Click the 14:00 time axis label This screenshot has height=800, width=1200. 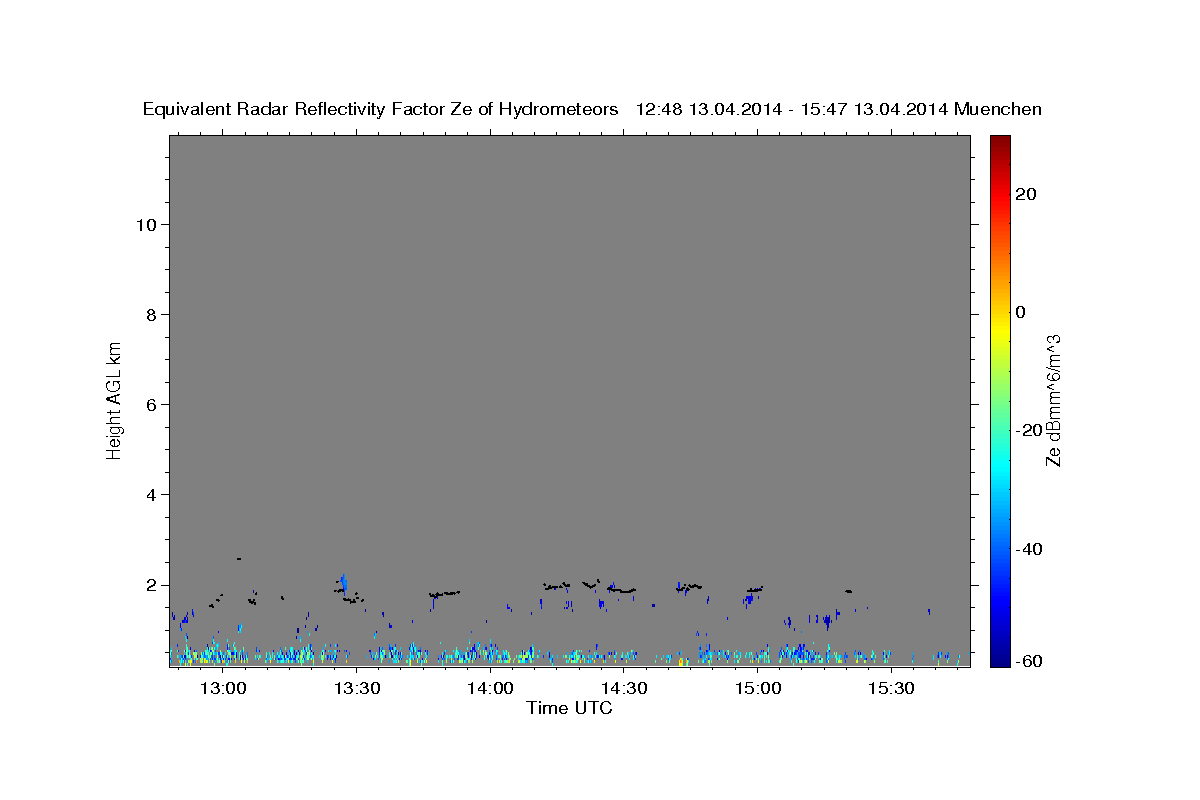click(490, 688)
